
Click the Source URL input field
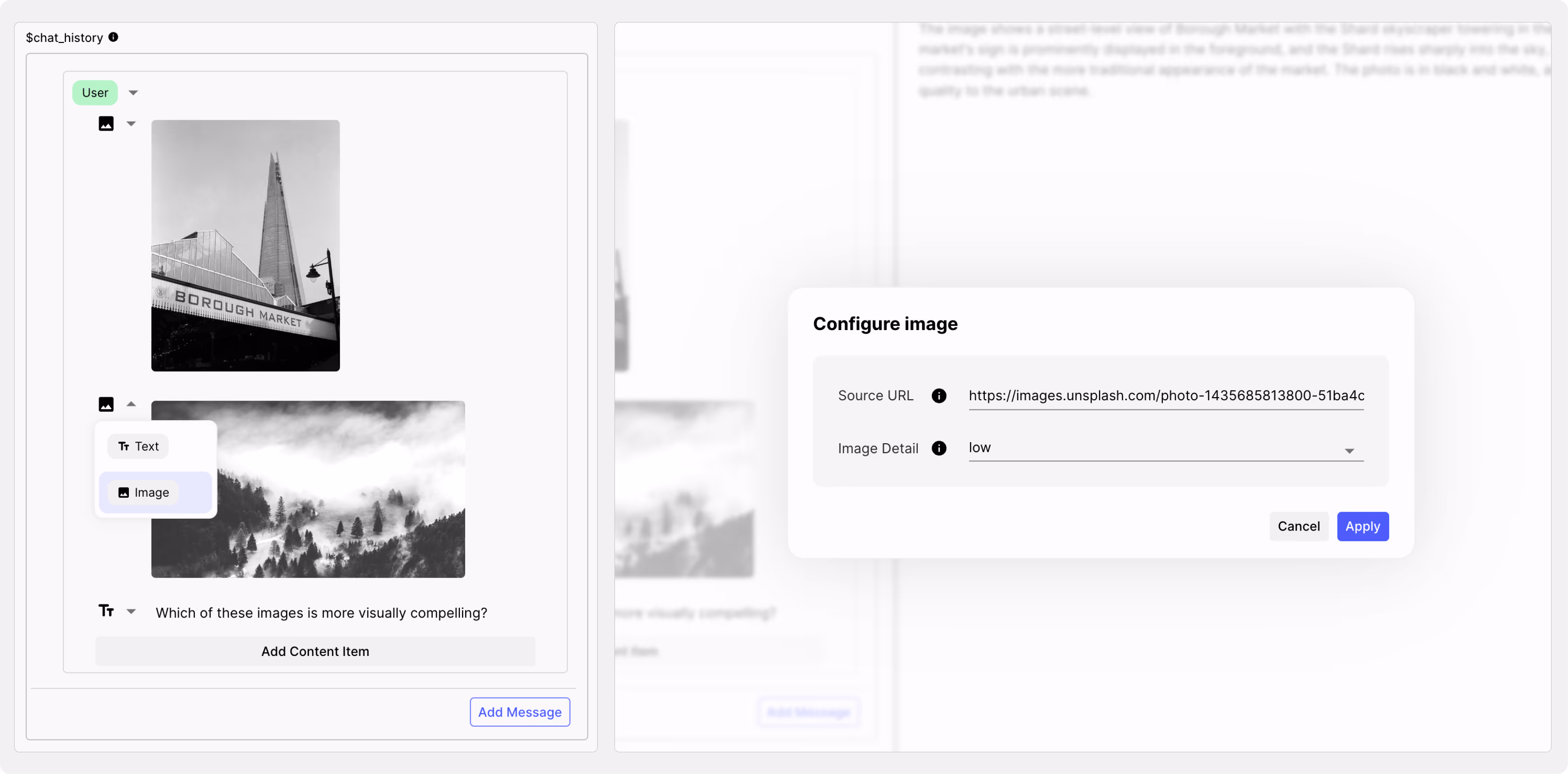coord(1165,396)
